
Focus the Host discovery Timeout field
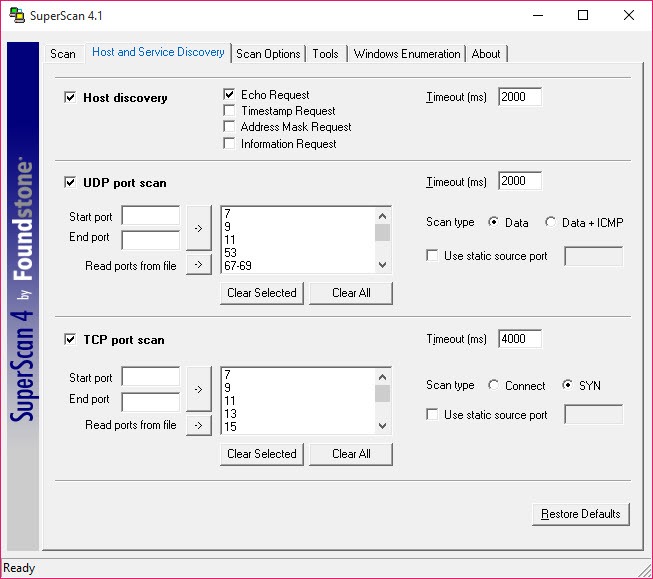pos(520,97)
